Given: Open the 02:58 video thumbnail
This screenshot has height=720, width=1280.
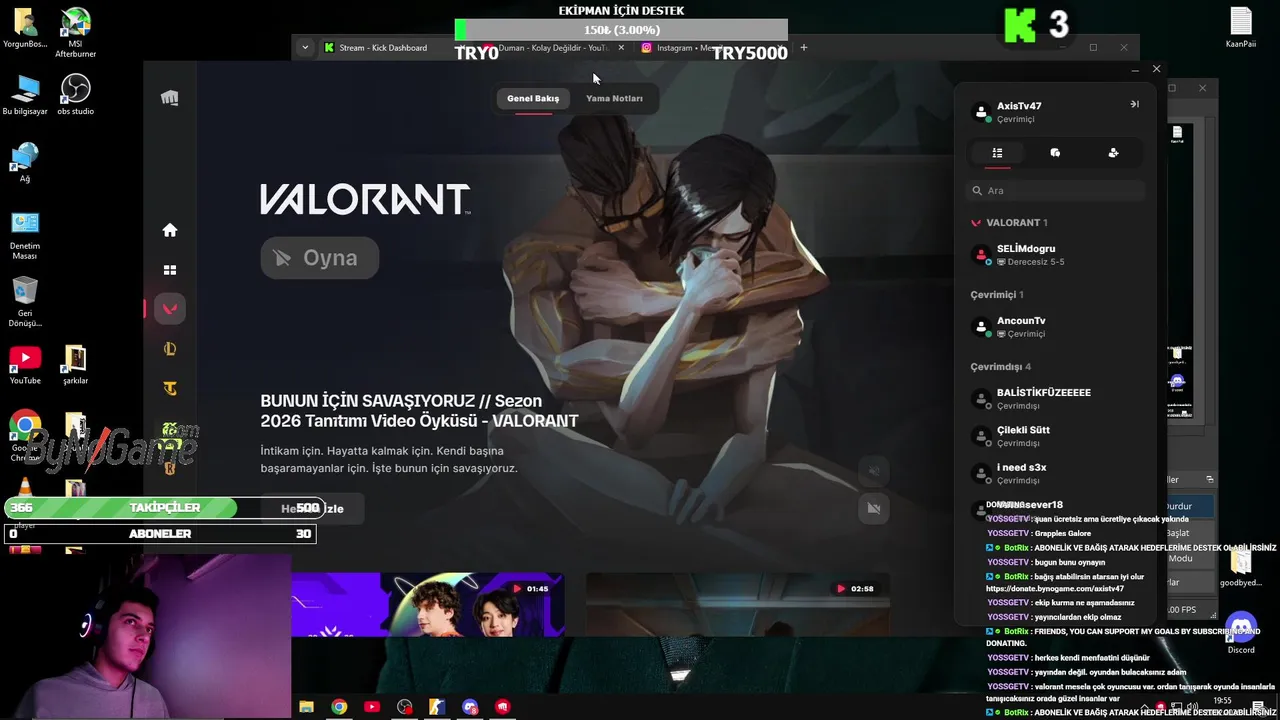Looking at the screenshot, I should (x=737, y=604).
